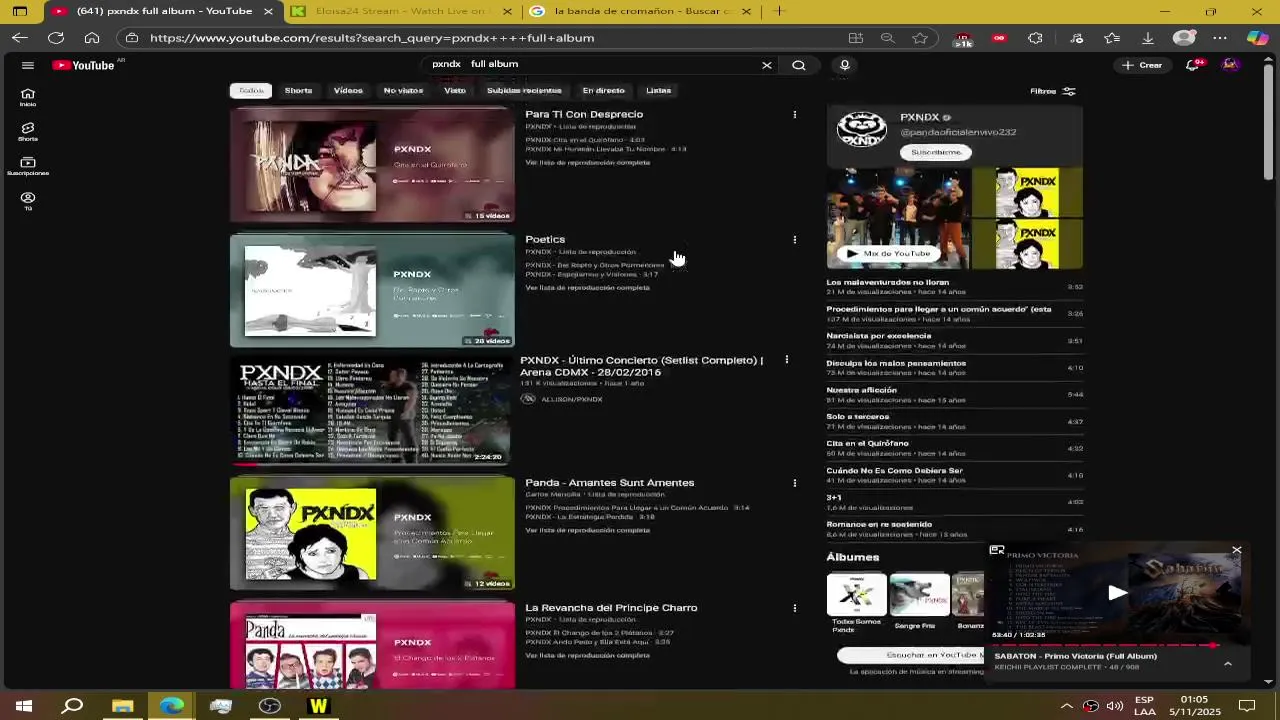Screen dimensions: 1280x720
Task: Open Todos Somos Pxndx album cover
Action: tap(857, 594)
